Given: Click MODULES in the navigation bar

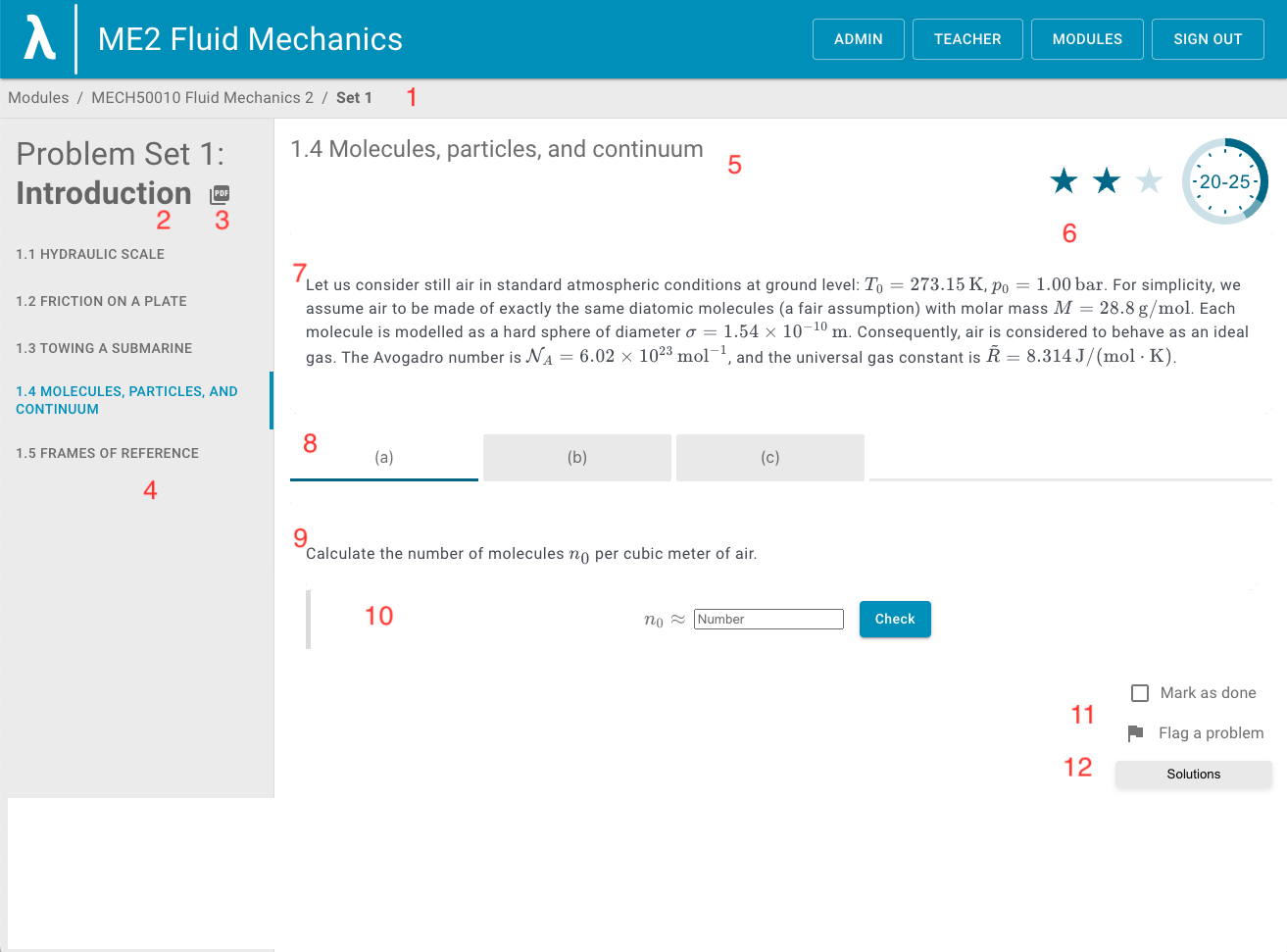Looking at the screenshot, I should pos(1087,38).
